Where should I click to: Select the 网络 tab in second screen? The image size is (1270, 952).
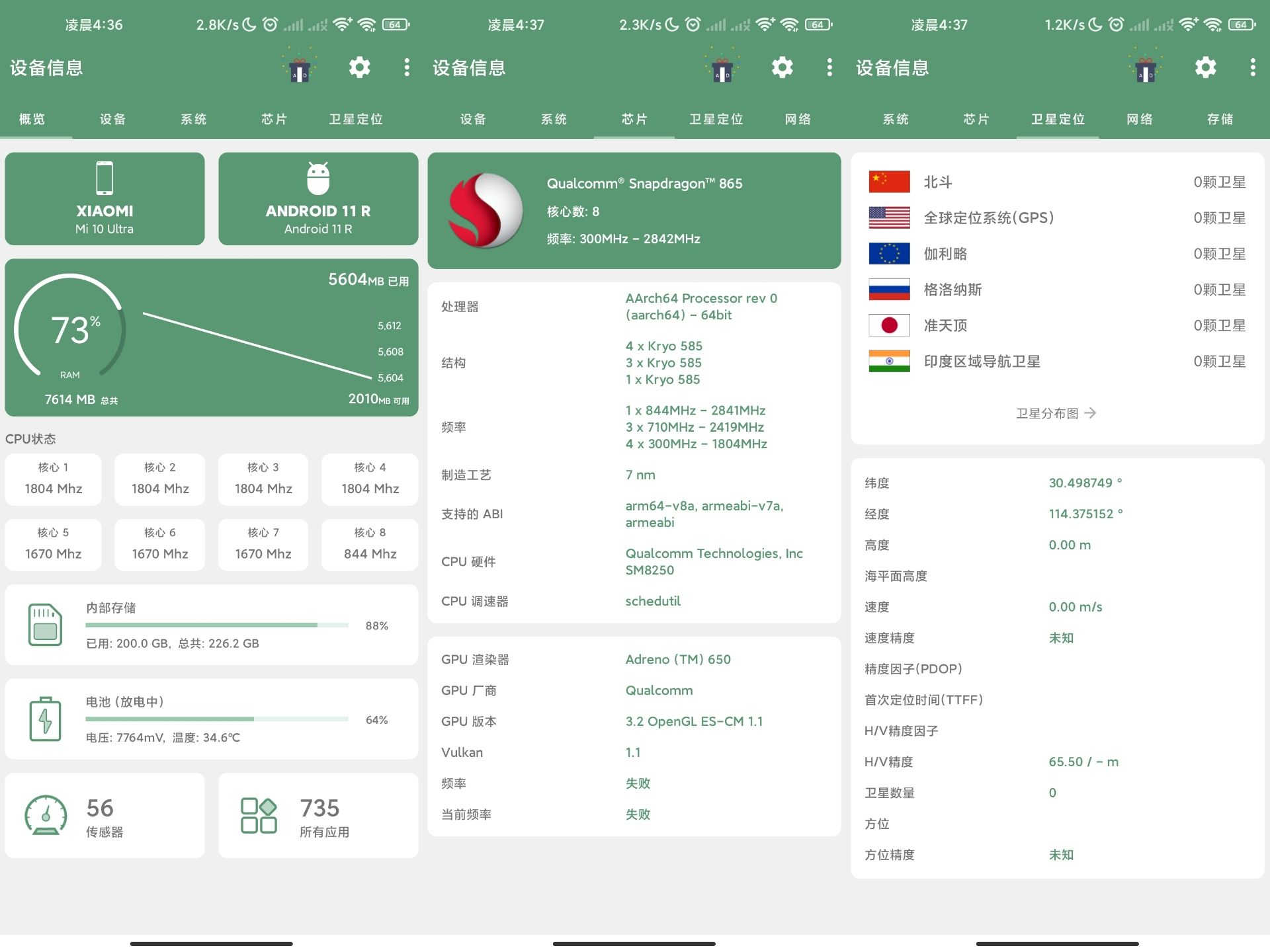click(x=798, y=119)
